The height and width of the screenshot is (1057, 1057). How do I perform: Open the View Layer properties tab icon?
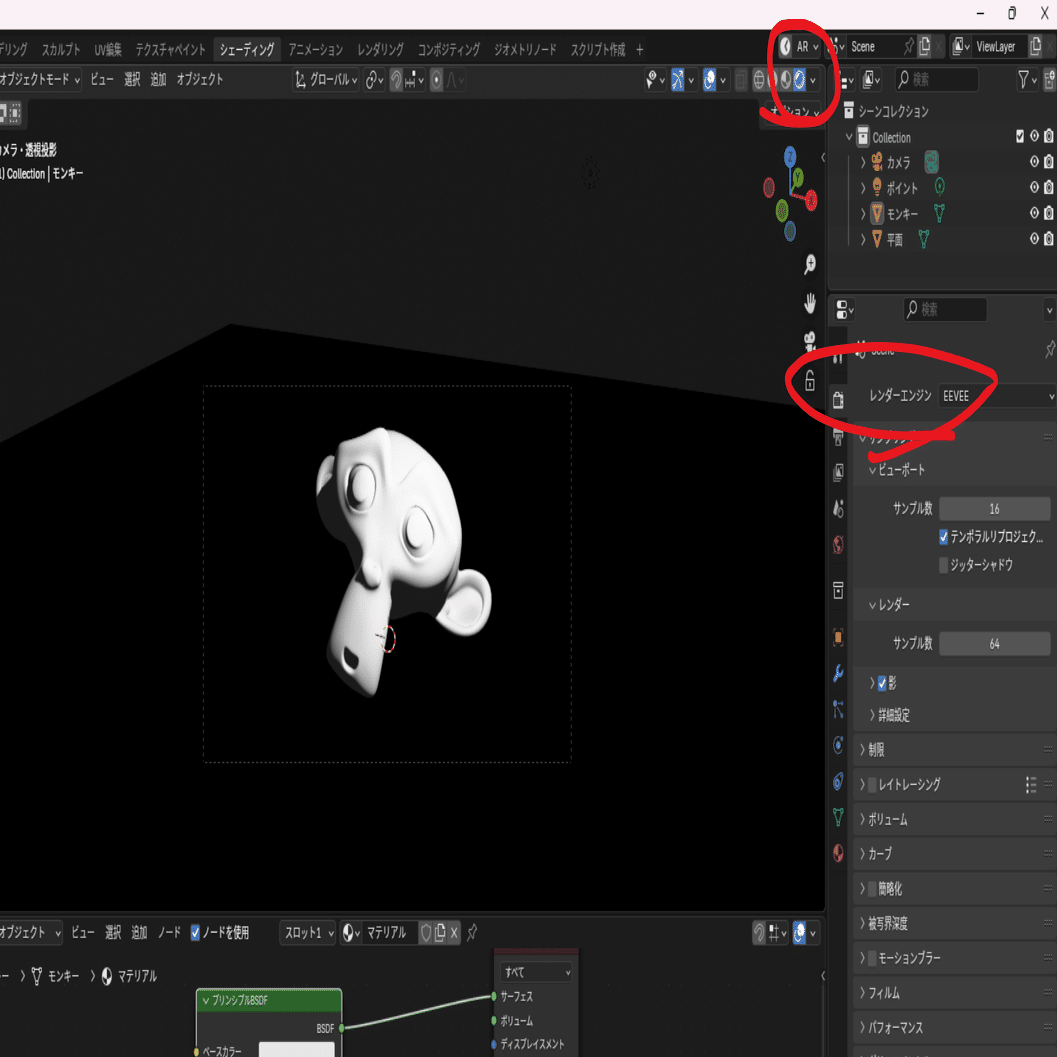pos(839,472)
